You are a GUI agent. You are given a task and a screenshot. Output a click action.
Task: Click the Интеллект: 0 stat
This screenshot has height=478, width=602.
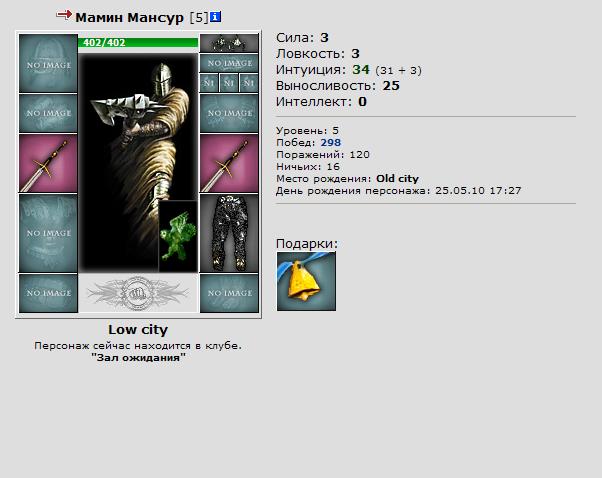pos(321,102)
